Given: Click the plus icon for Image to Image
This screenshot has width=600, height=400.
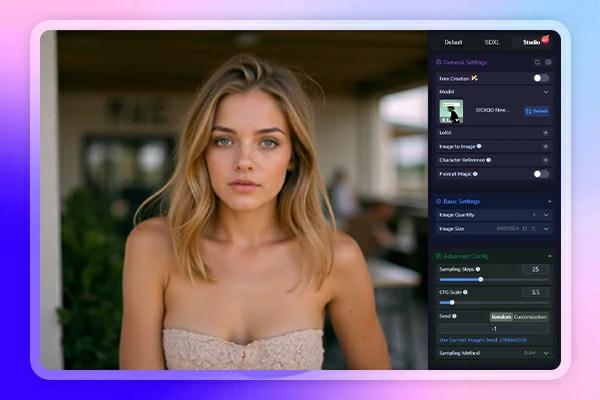Looking at the screenshot, I should pos(546,147).
